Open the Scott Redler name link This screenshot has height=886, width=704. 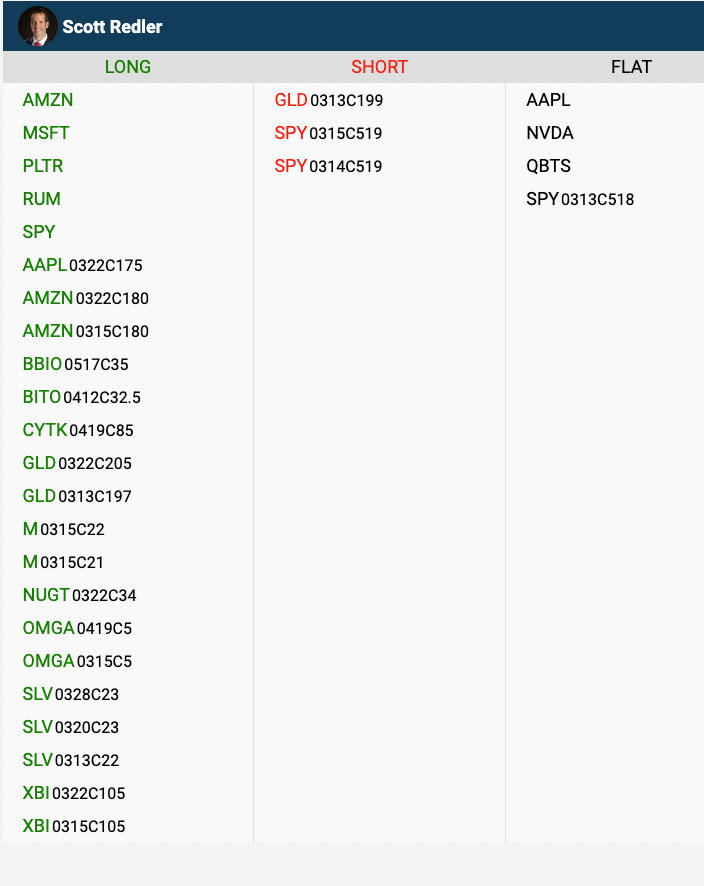pyautogui.click(x=112, y=27)
